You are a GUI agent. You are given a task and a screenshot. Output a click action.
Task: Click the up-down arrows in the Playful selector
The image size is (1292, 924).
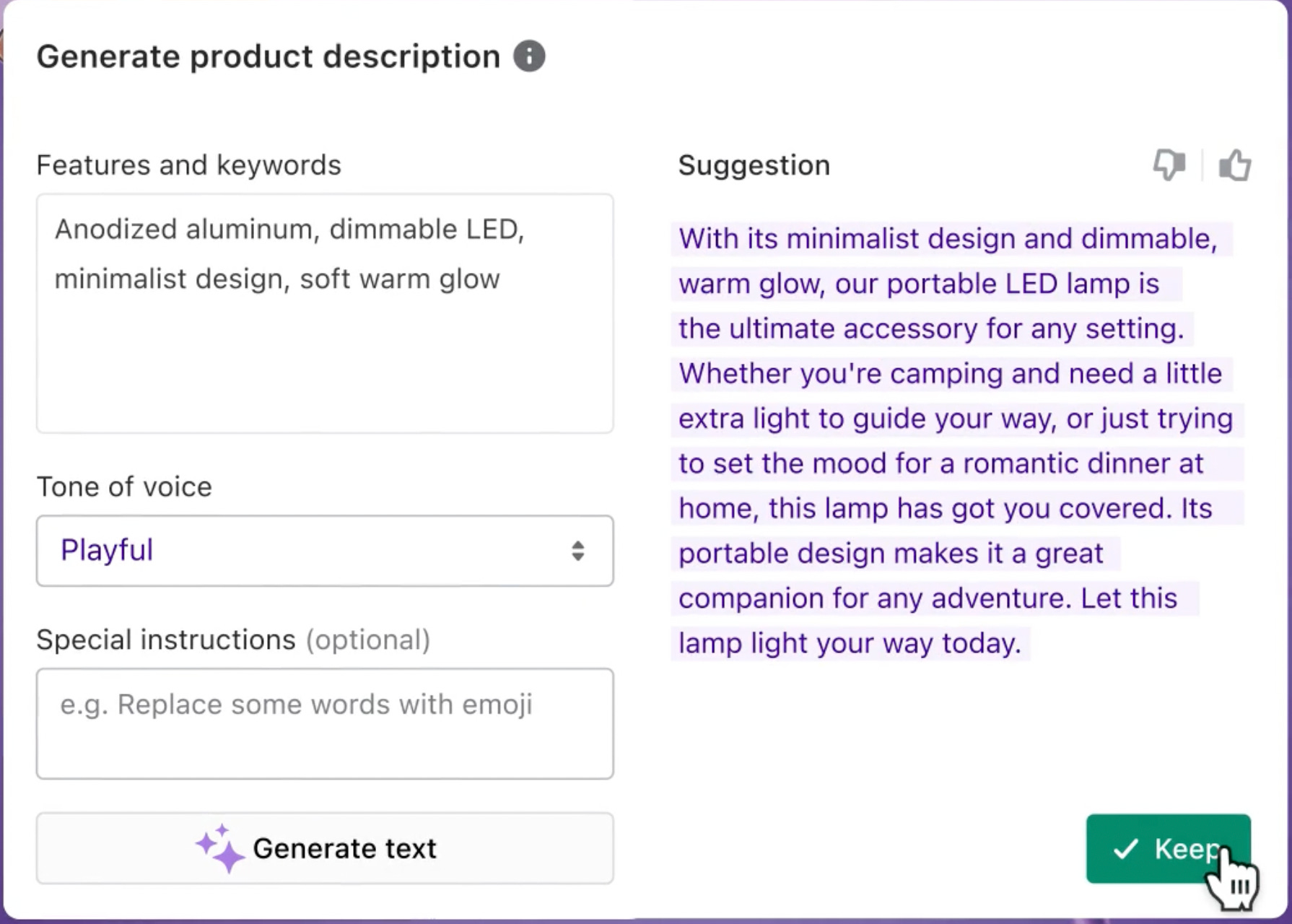tap(577, 551)
